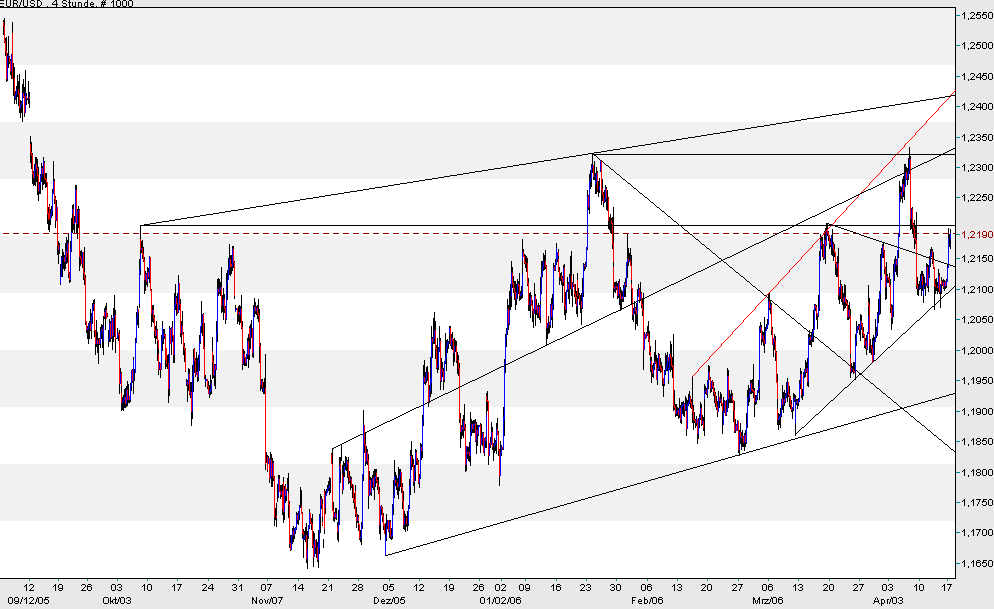
Task: Select the dashed horizontal line at 1.2190
Action: 400,232
